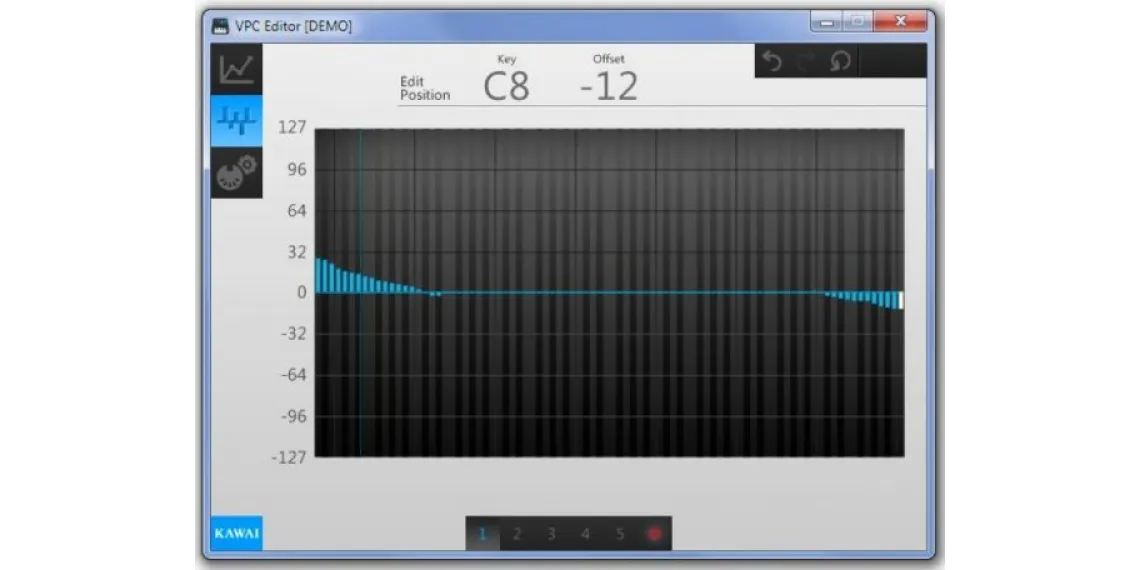
Task: Click the reset circular arrow icon
Action: pos(840,61)
